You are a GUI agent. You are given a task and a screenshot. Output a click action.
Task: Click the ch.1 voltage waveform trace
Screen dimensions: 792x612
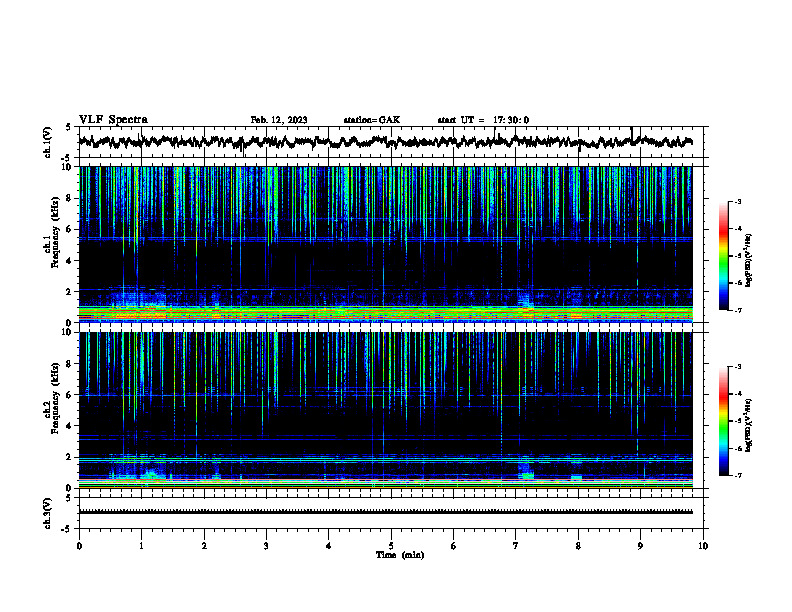pos(386,141)
